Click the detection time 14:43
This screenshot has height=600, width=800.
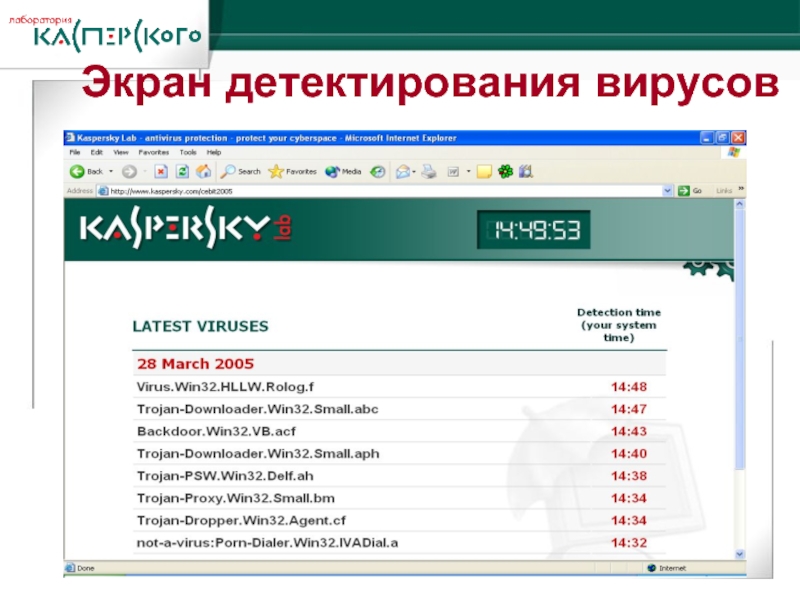click(629, 432)
